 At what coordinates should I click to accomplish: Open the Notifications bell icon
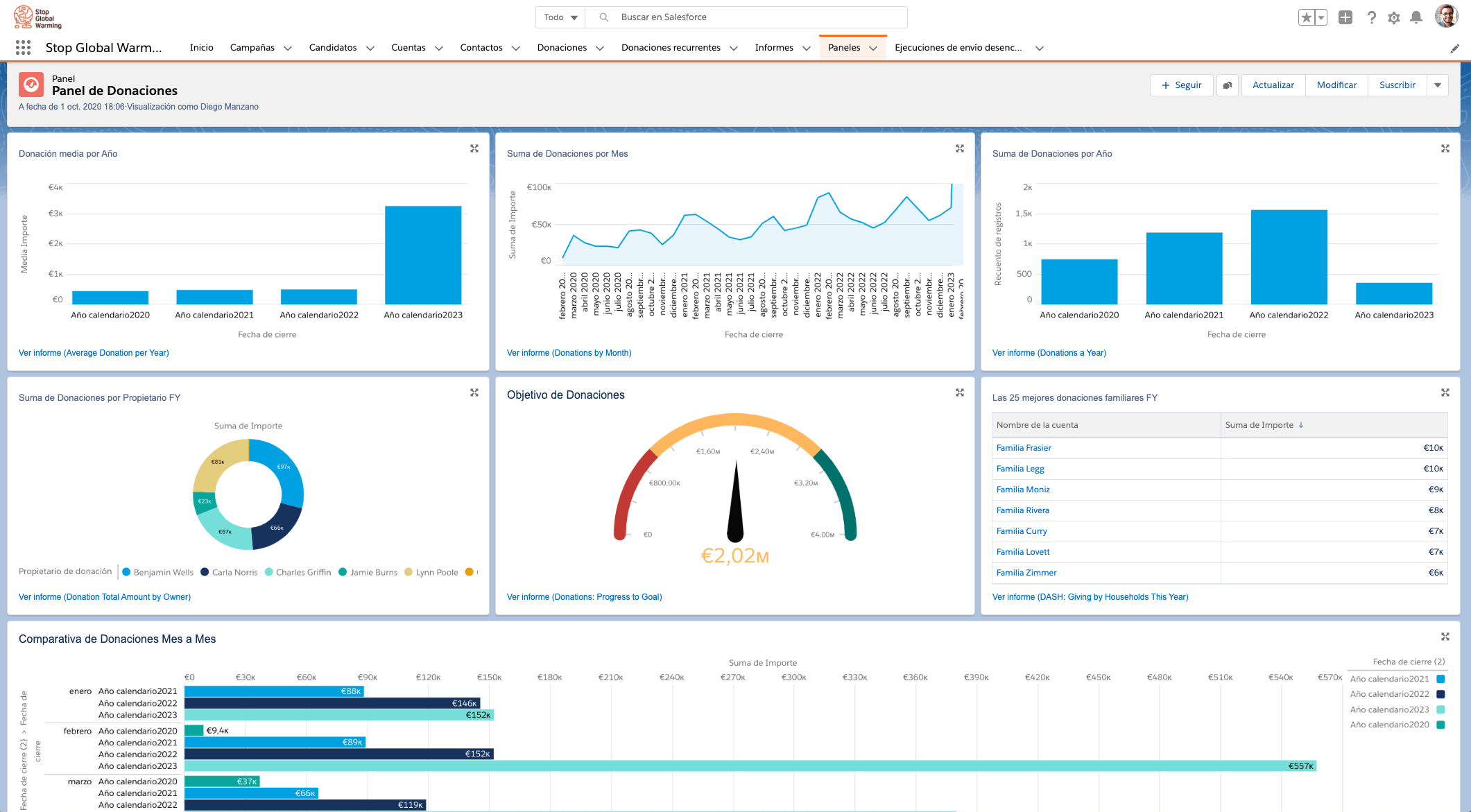[1417, 17]
